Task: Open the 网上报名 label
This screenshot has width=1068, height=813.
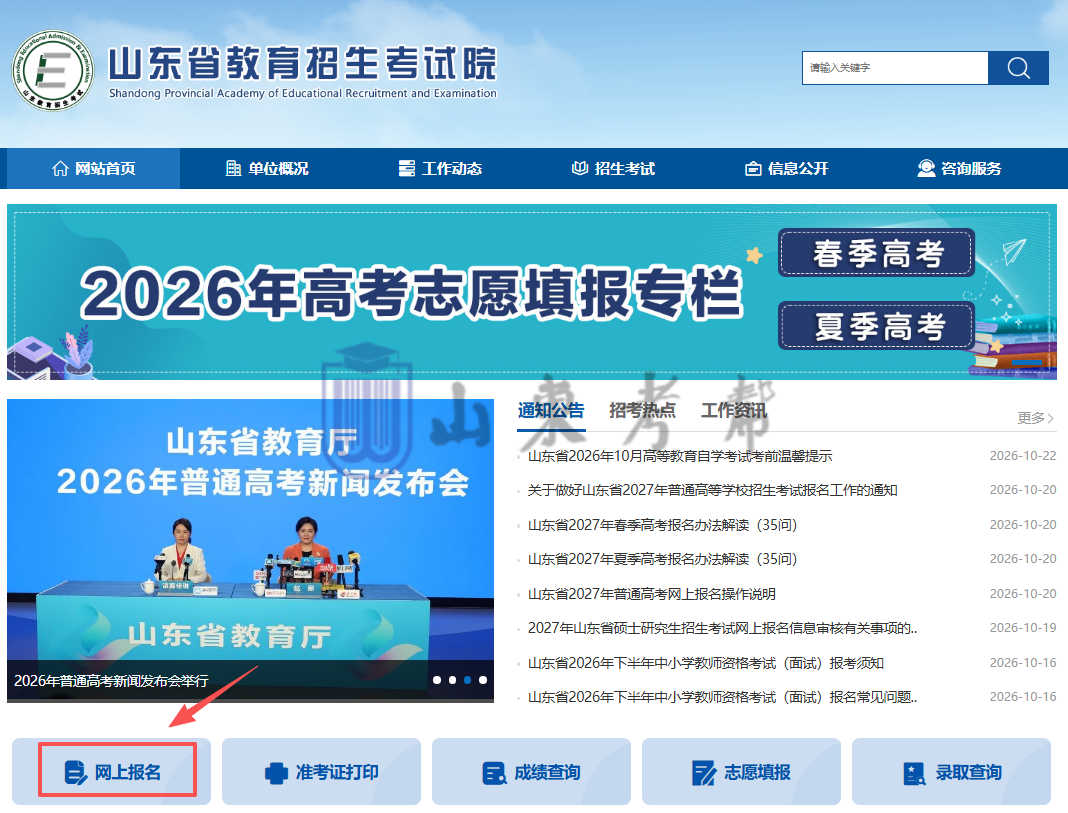Action: coord(127,773)
